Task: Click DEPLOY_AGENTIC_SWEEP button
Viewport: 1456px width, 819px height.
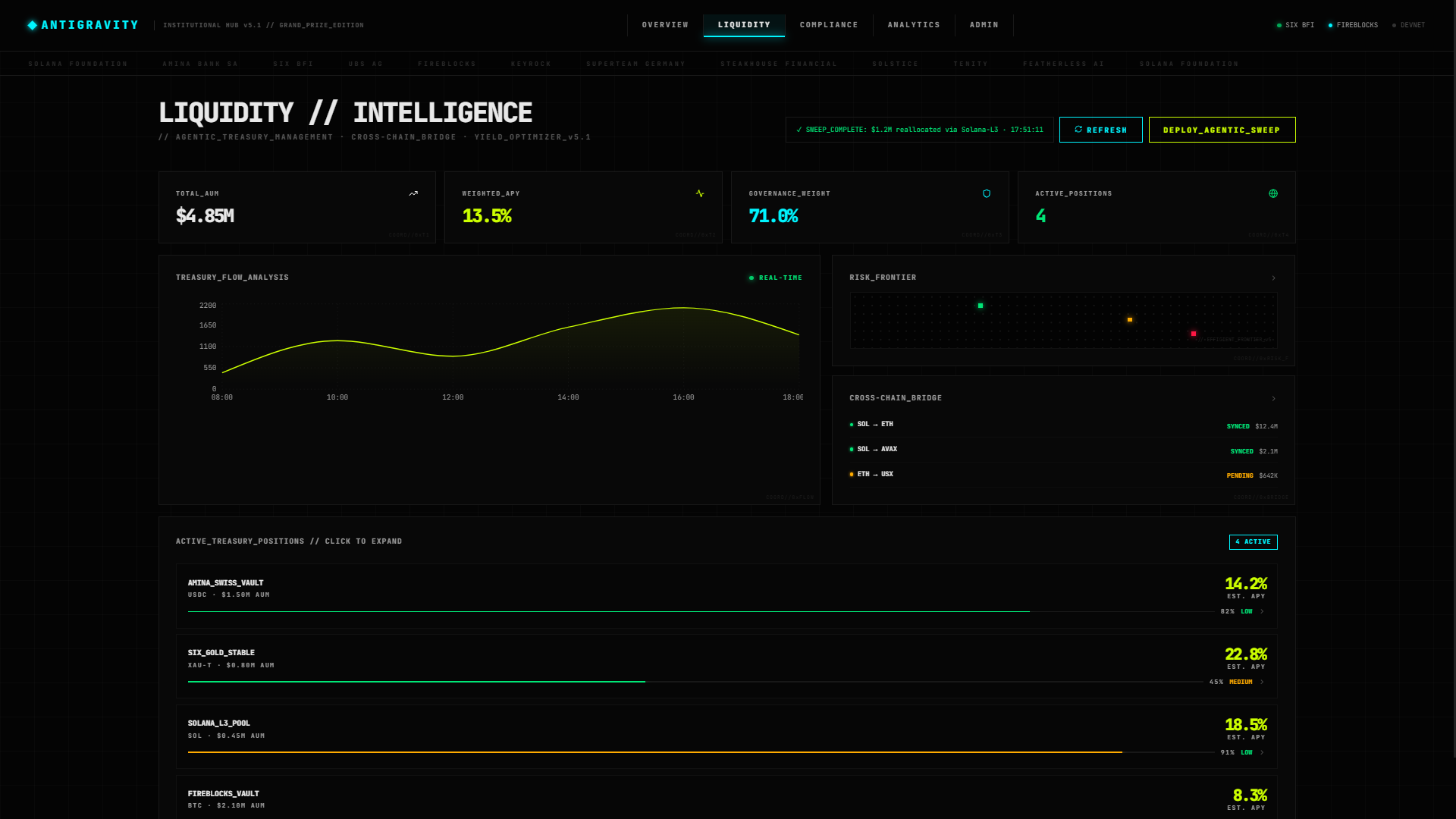Action: (x=1222, y=130)
